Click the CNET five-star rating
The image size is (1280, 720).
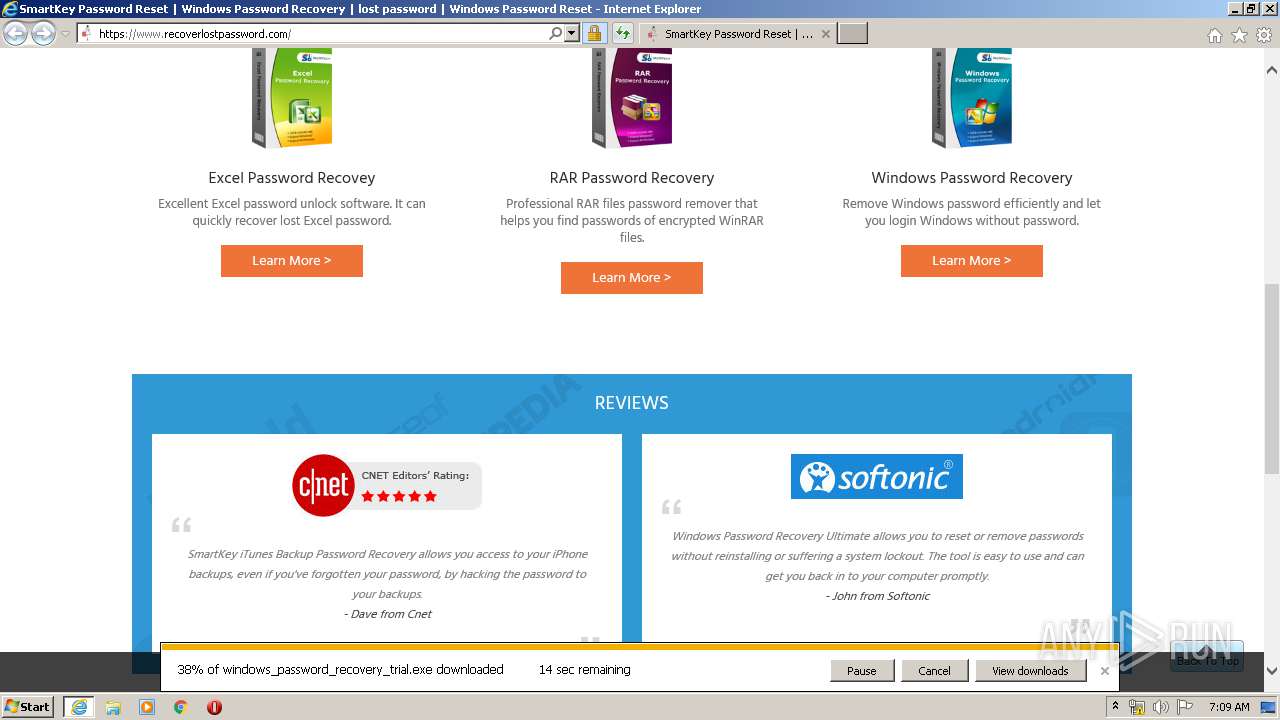pyautogui.click(x=399, y=496)
